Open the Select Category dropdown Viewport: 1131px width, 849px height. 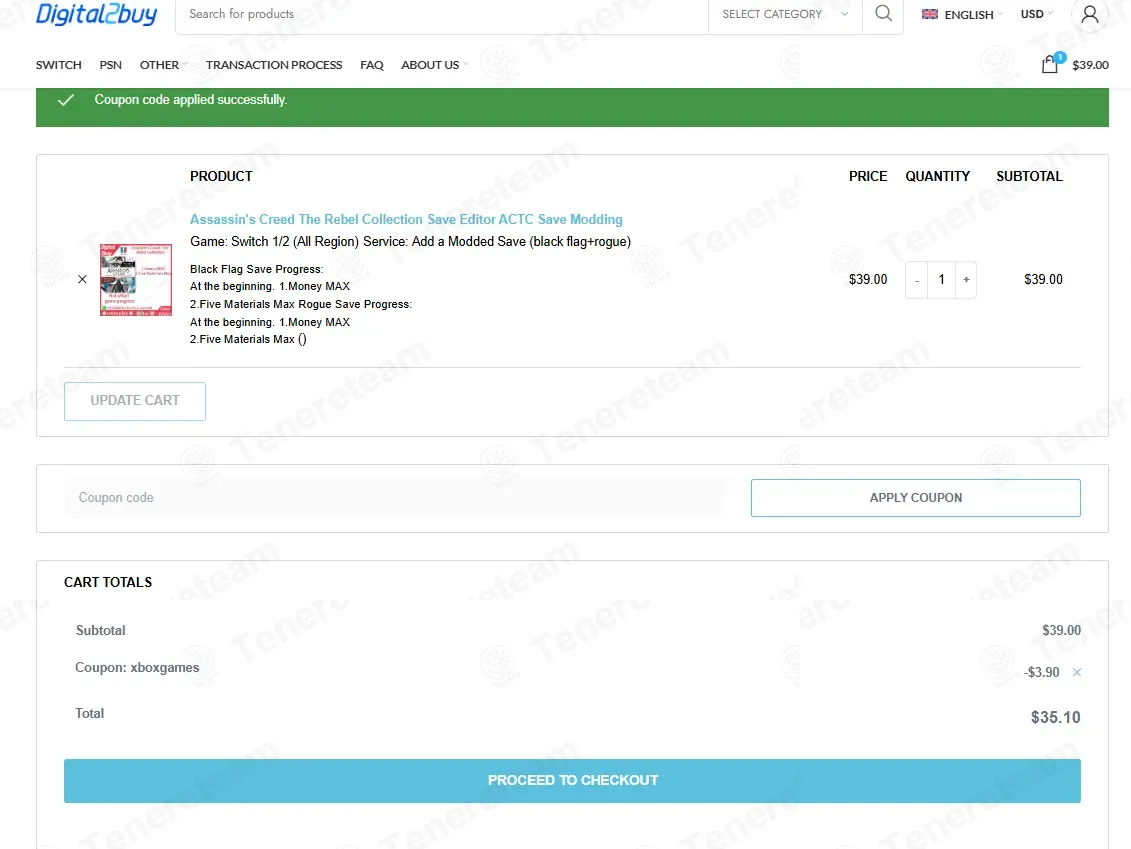785,14
